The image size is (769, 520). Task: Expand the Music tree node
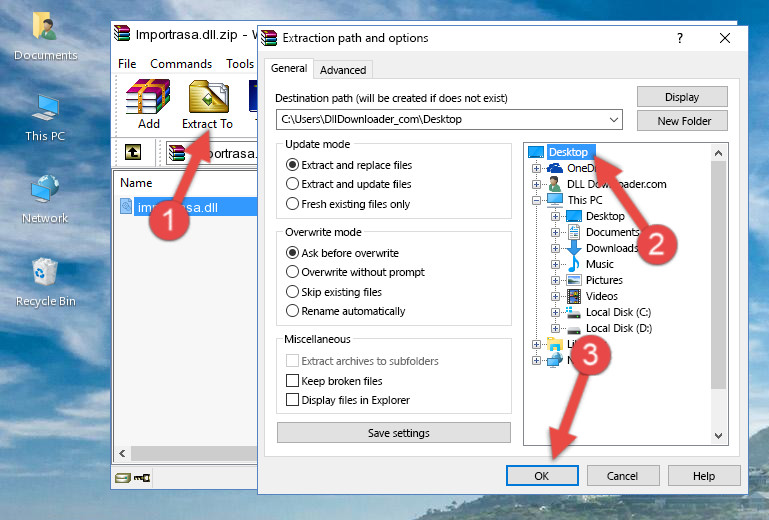click(555, 264)
